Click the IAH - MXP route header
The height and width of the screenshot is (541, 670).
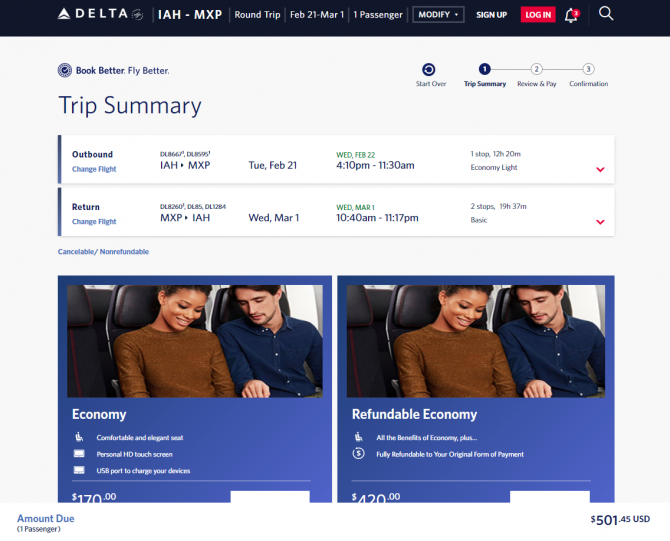point(190,15)
